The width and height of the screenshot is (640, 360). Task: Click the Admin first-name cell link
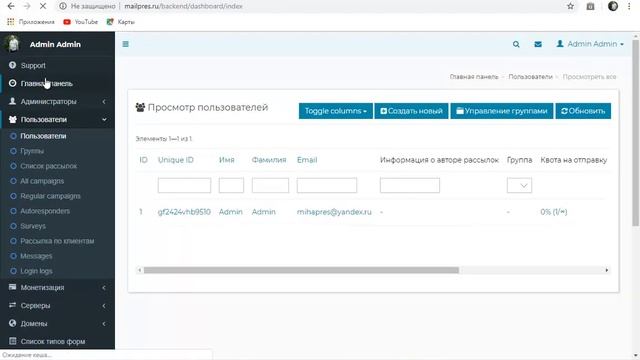pos(231,212)
